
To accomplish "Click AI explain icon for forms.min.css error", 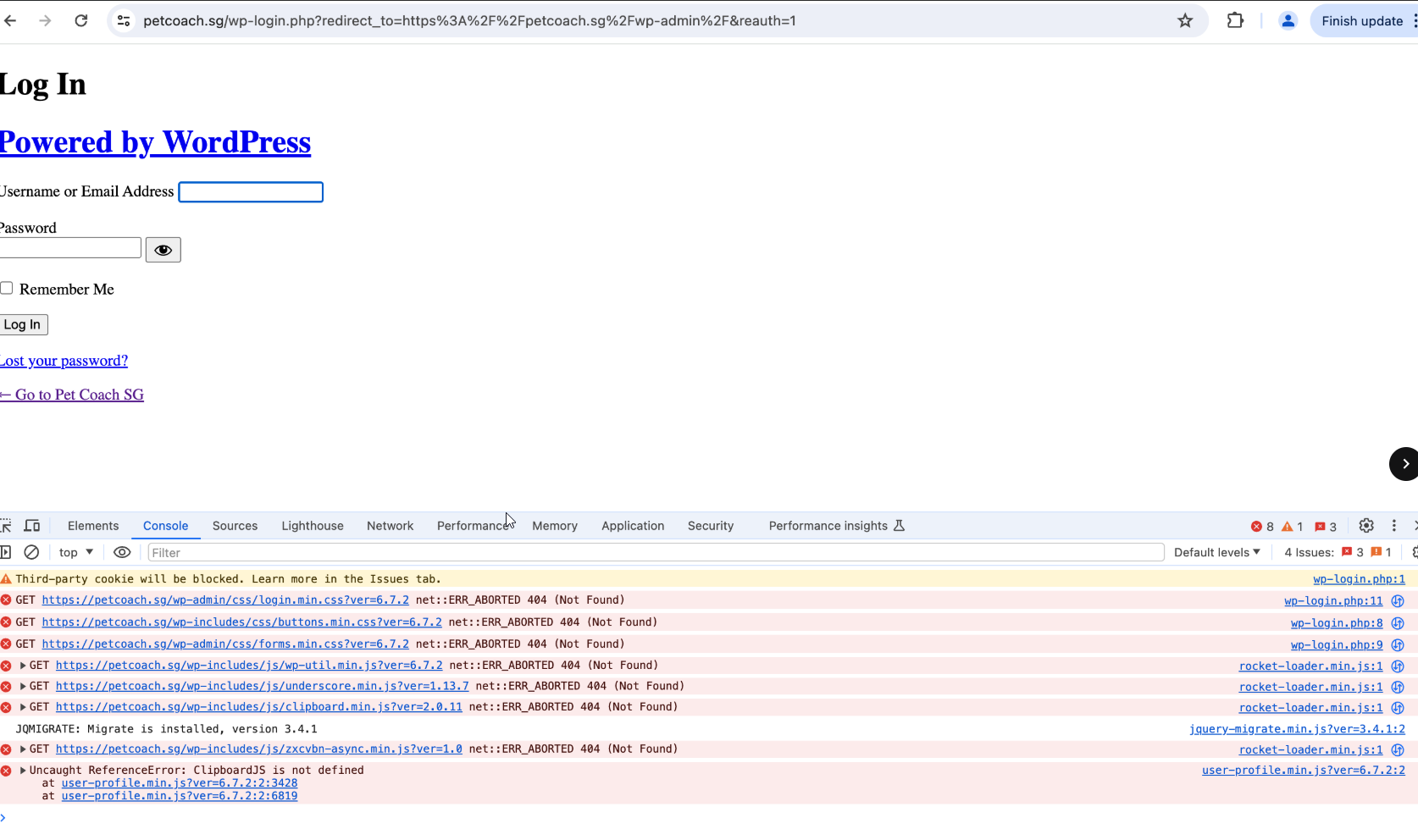I will pos(1398,645).
